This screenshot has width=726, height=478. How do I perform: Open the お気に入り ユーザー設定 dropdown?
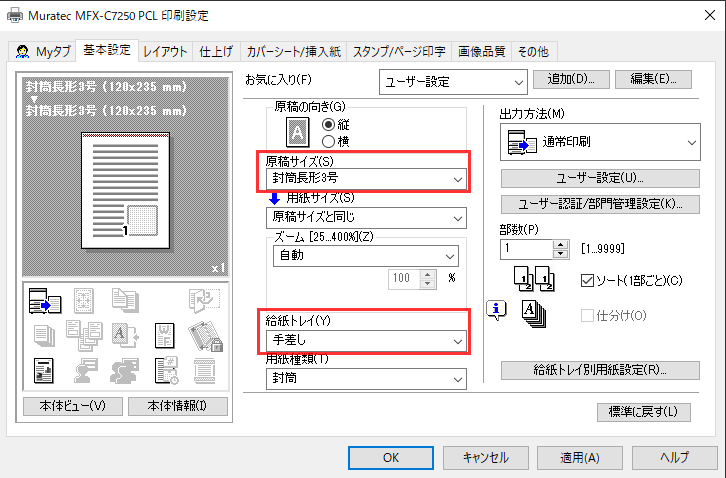coord(453,82)
